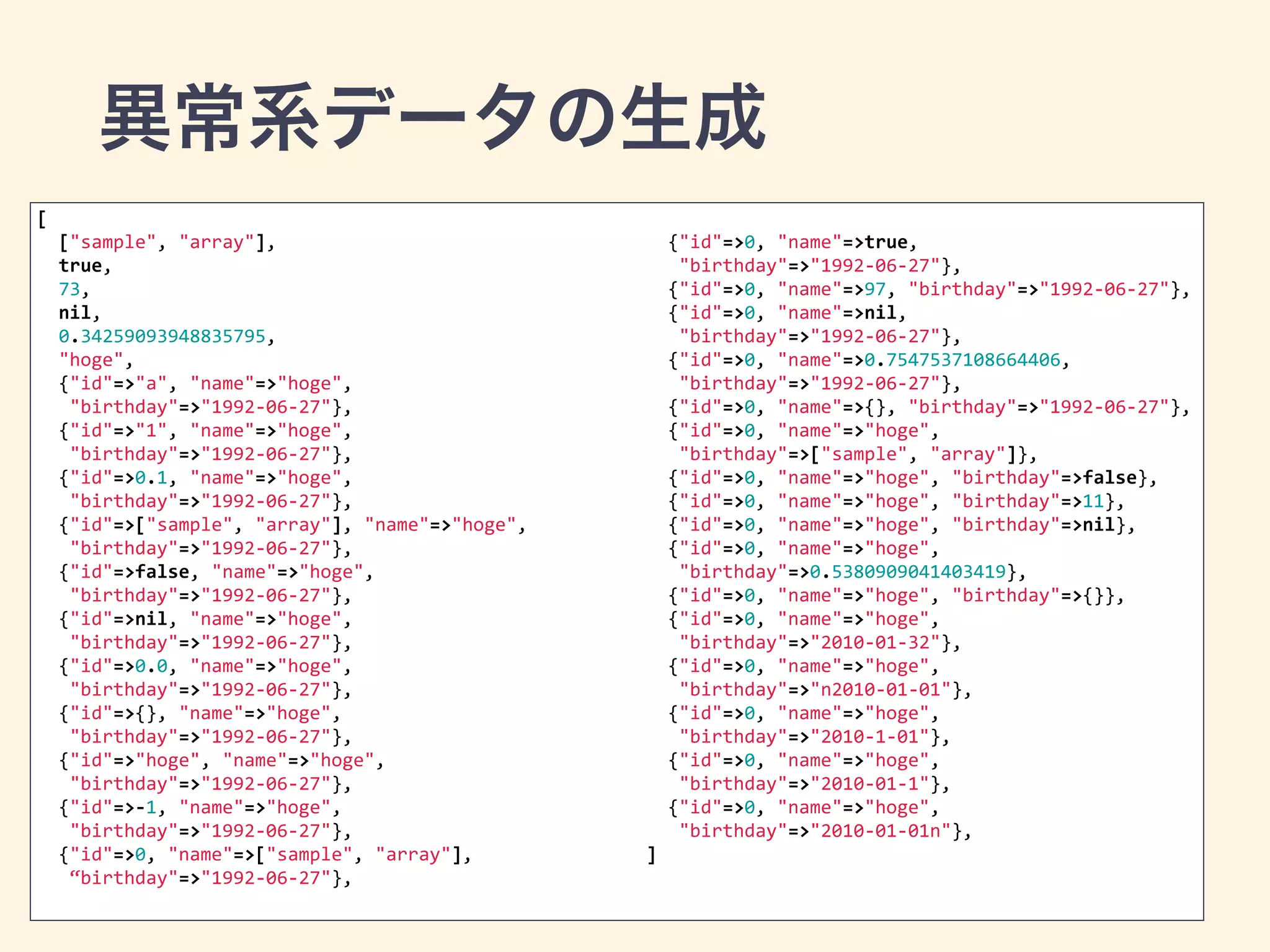Click the number 73 line
Screen dimensions: 1270x952
(74, 289)
